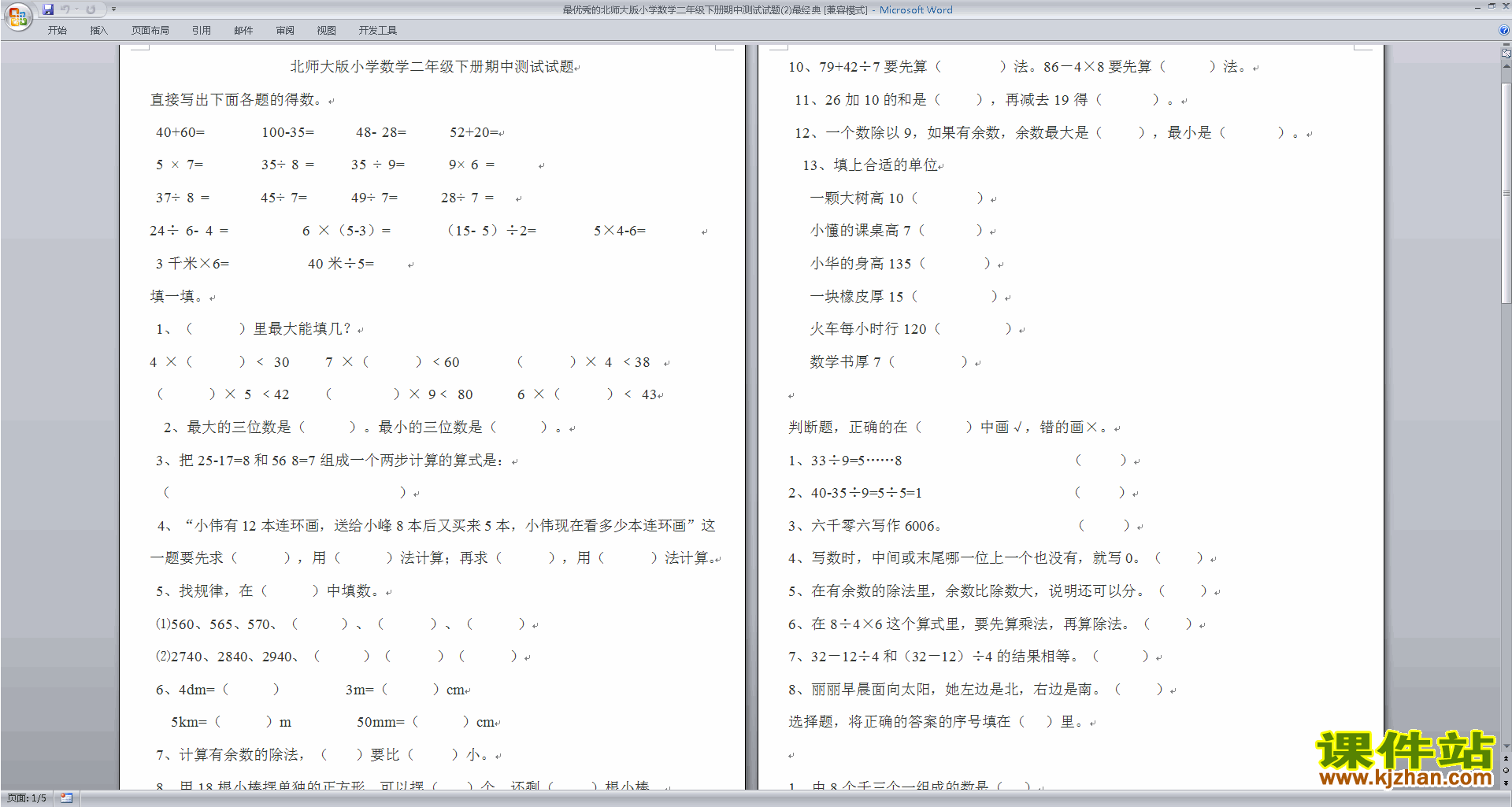Click the problem 52+20=
The image size is (1512, 807).
[474, 132]
